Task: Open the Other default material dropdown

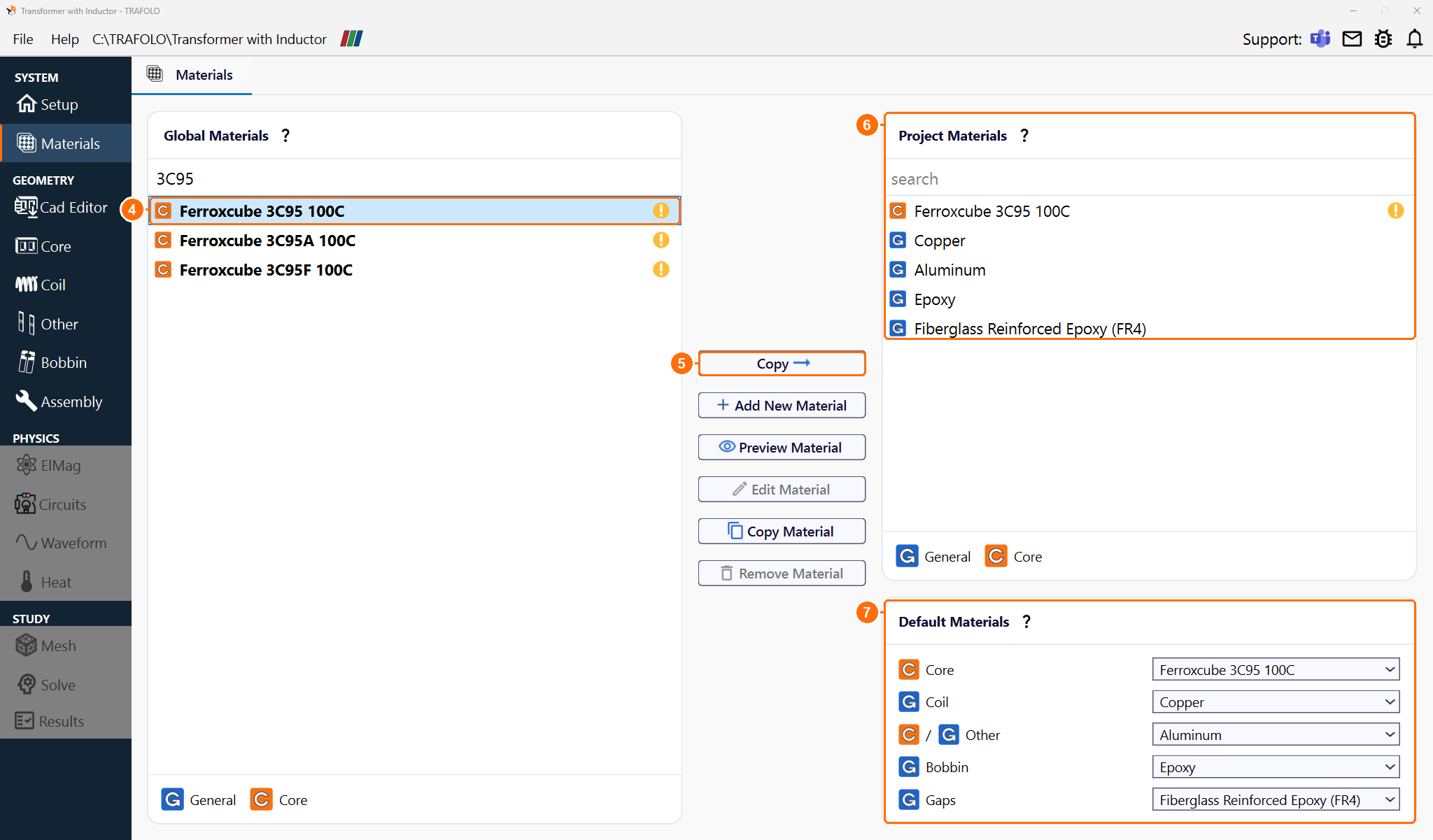Action: point(1276,734)
